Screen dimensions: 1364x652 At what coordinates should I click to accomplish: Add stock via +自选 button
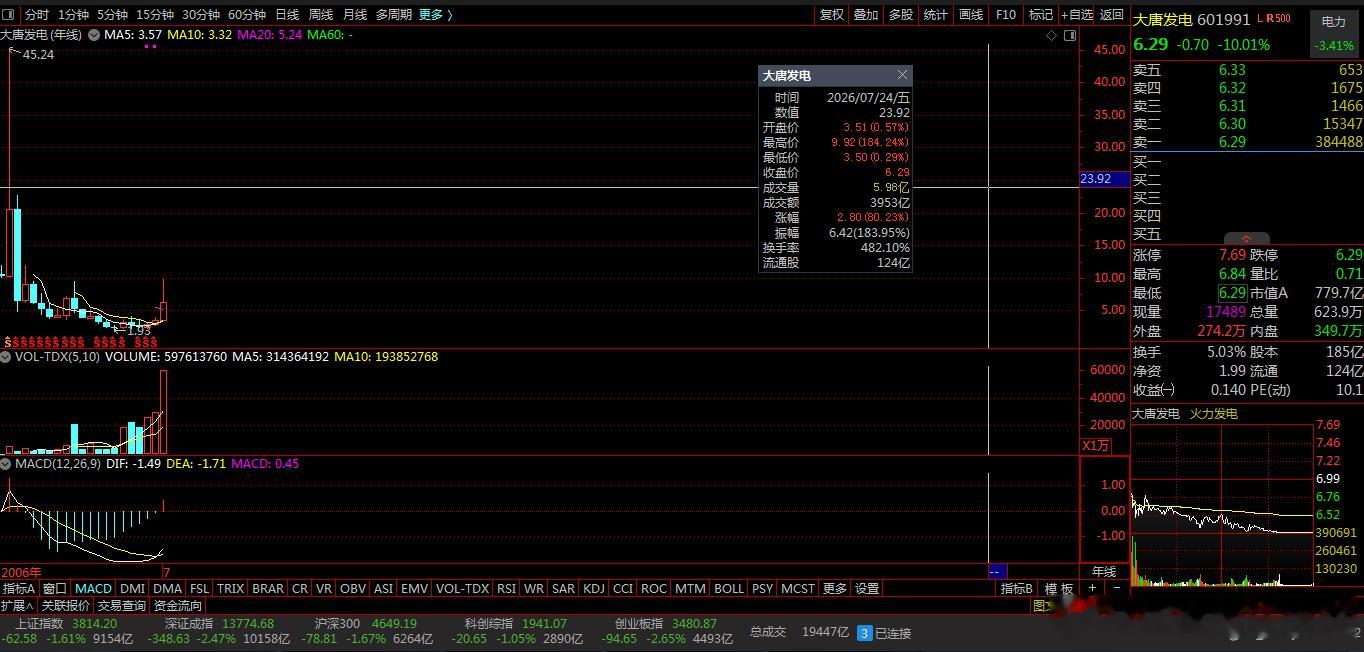pyautogui.click(x=1077, y=15)
